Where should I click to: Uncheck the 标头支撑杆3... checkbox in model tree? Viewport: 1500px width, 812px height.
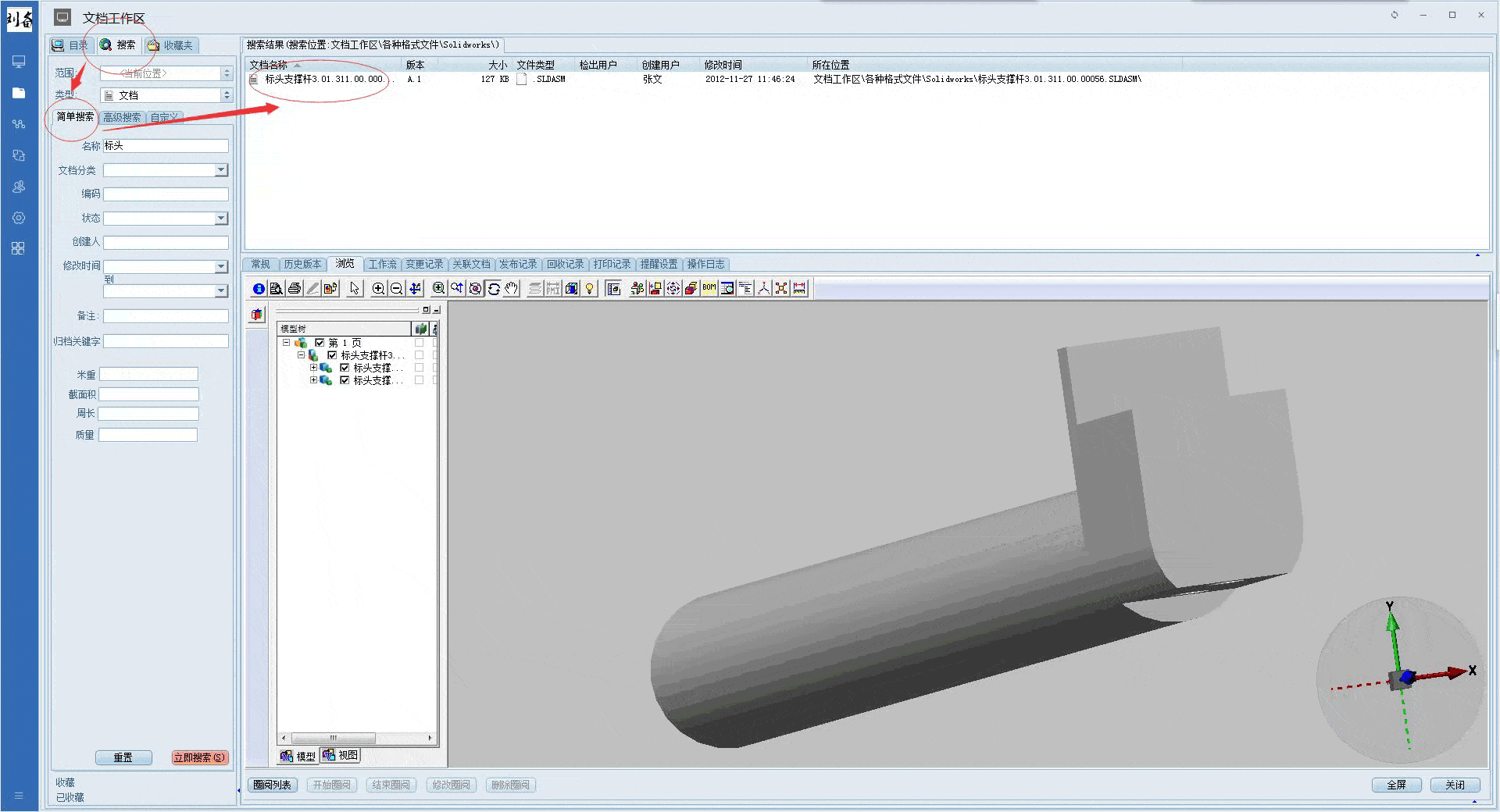tap(332, 355)
